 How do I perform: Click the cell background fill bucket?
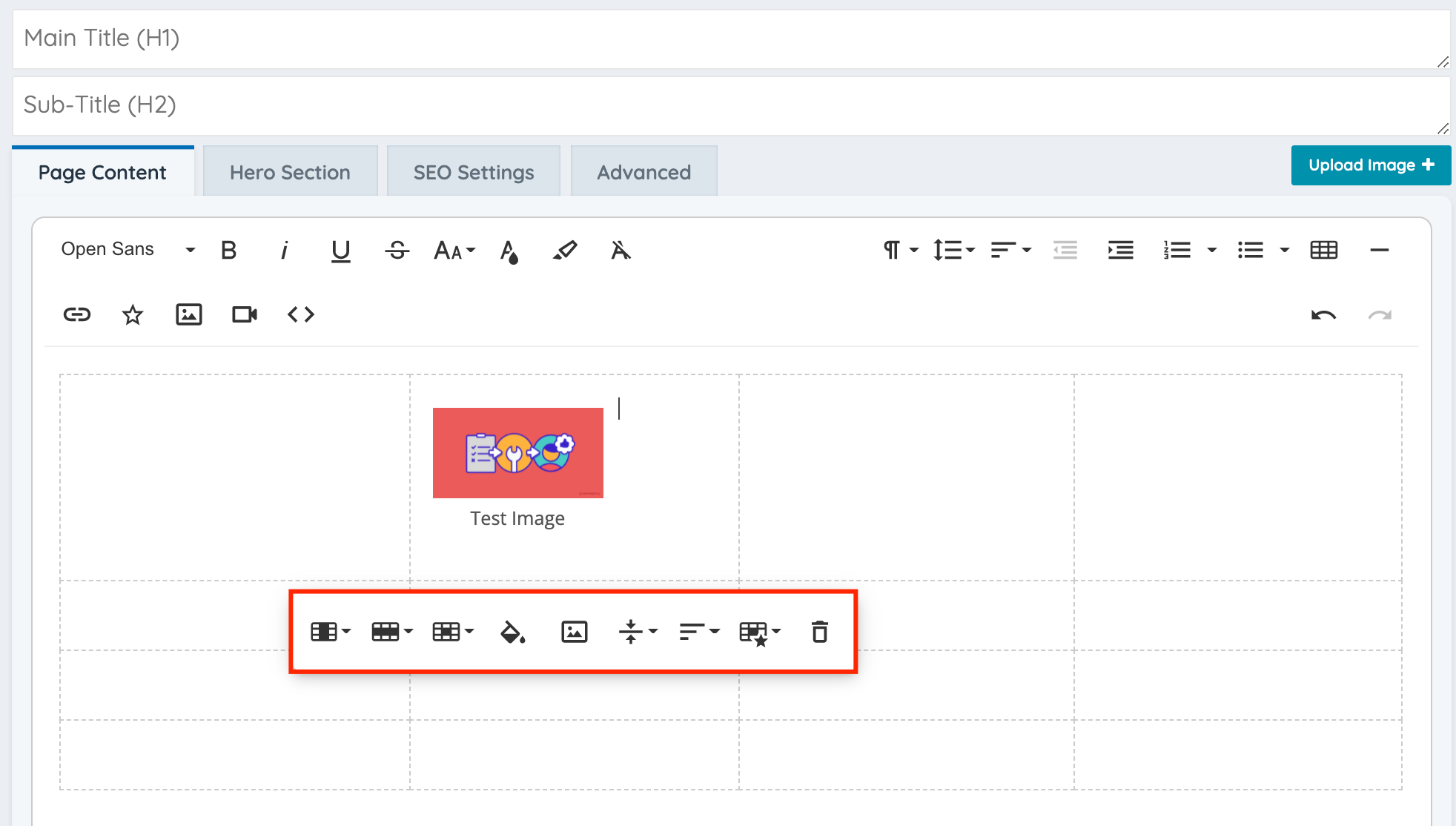(x=512, y=632)
